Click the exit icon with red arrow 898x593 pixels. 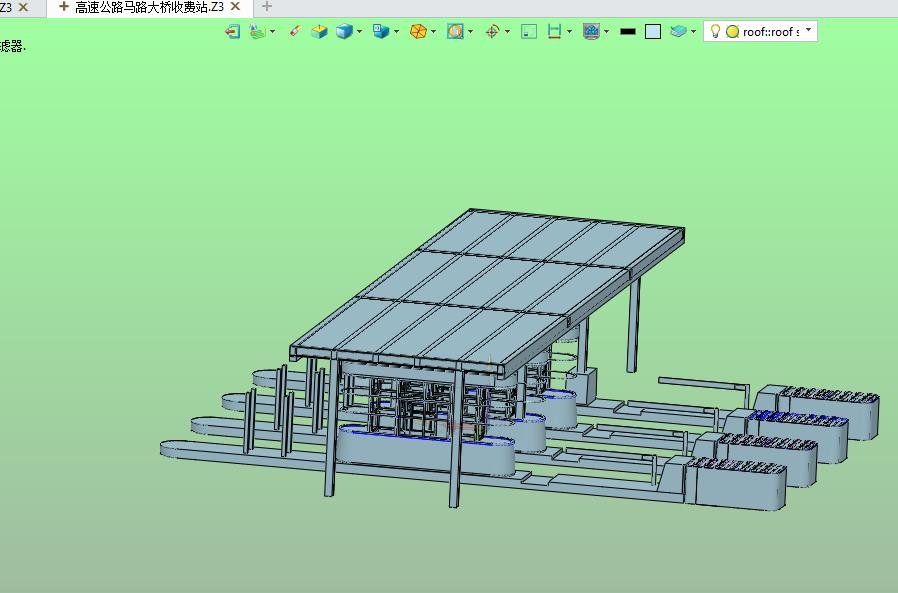pyautogui.click(x=232, y=31)
